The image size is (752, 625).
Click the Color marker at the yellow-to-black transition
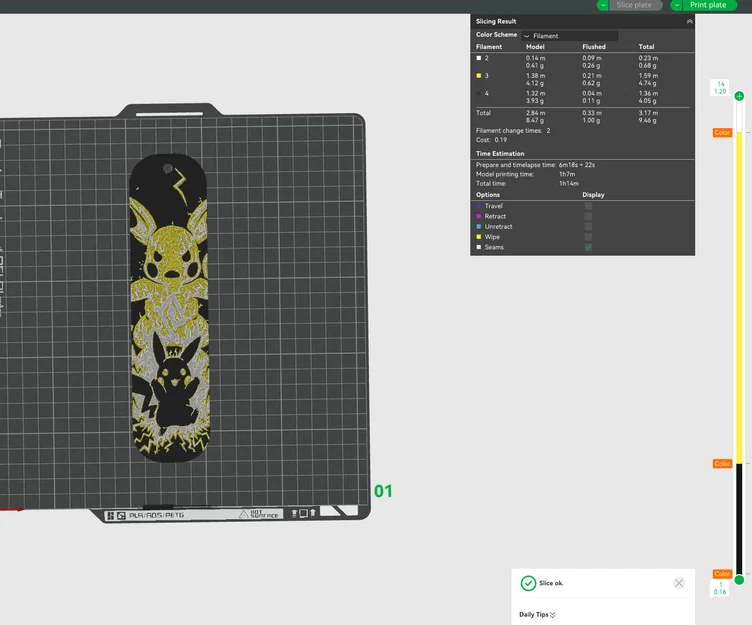click(x=722, y=464)
